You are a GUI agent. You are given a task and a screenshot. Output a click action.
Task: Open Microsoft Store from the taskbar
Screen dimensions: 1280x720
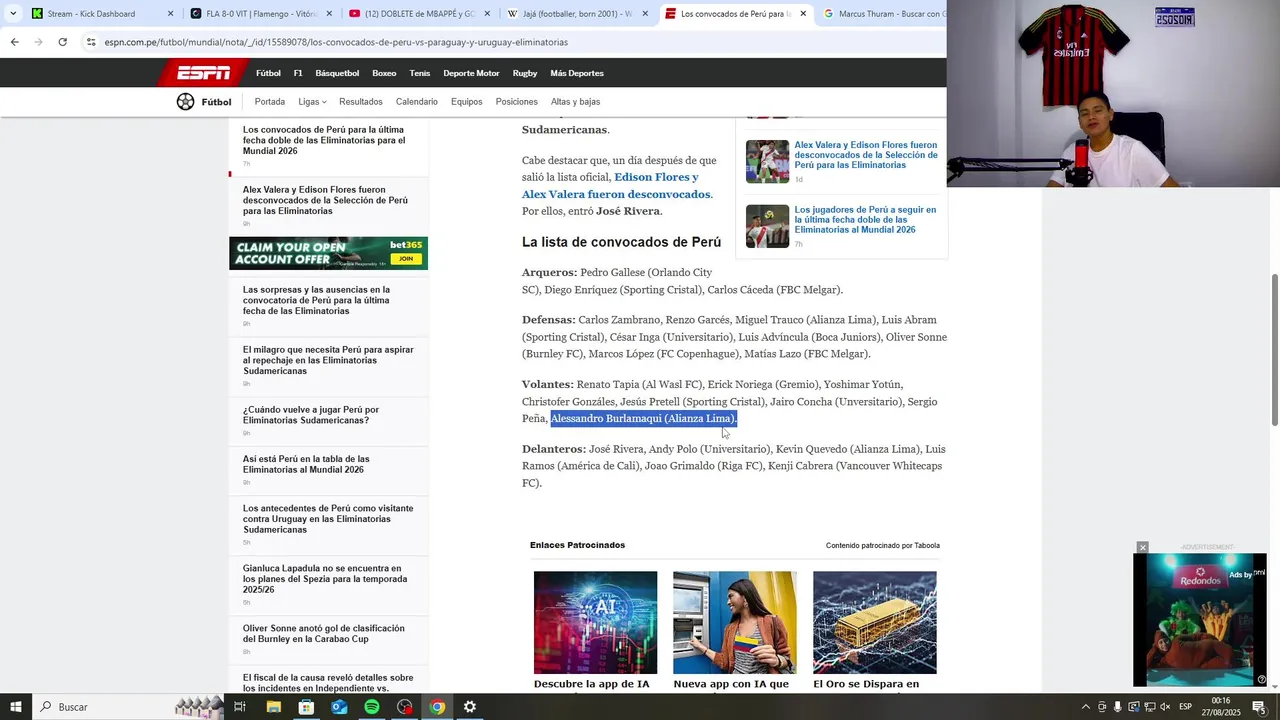coord(306,707)
